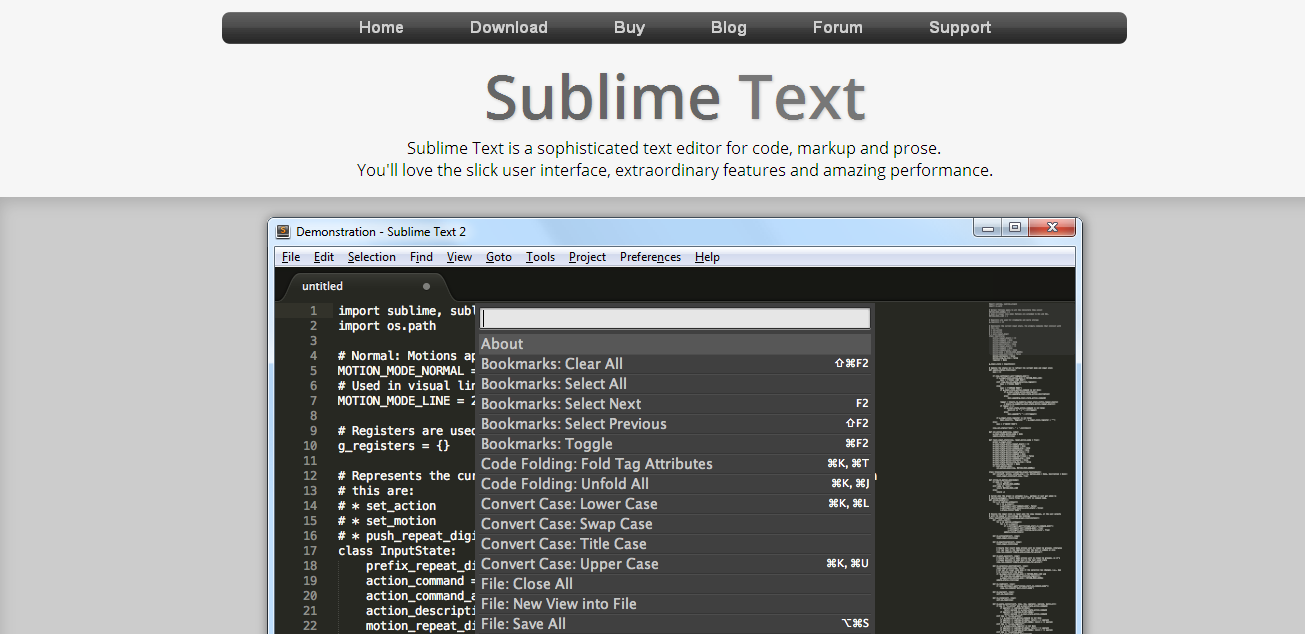Click the 'g_registers = {}' code line
1305x634 pixels.
pos(394,446)
